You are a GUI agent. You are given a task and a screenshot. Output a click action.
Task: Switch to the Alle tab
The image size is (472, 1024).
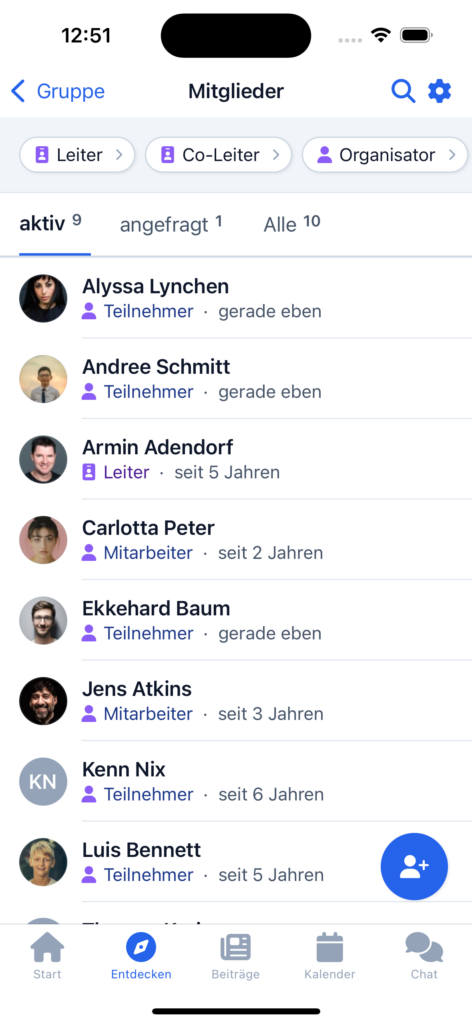point(292,225)
